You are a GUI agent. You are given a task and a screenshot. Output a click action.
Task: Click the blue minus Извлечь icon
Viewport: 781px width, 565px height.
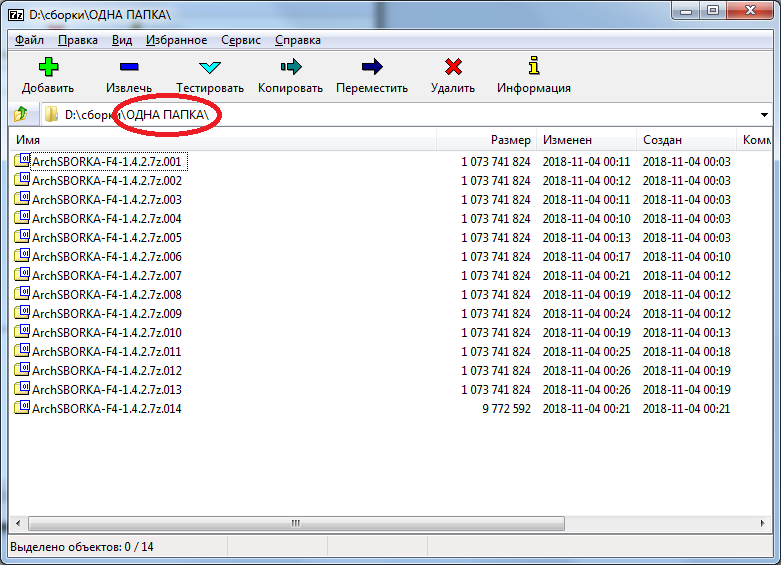point(129,67)
